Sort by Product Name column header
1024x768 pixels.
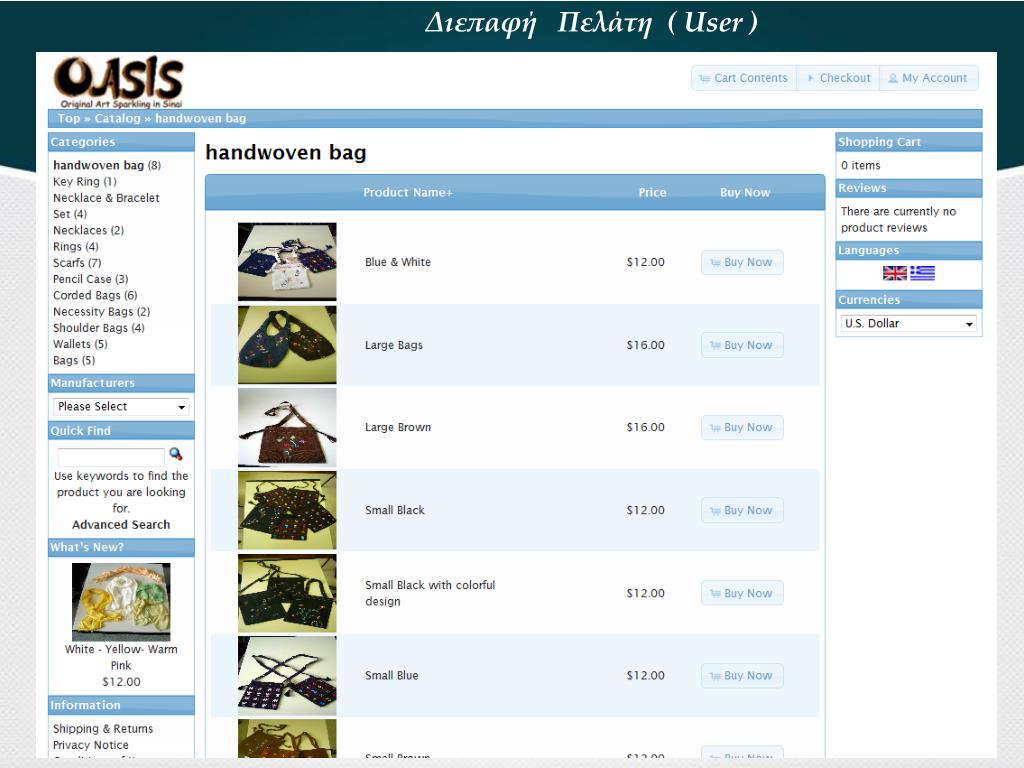coord(408,193)
